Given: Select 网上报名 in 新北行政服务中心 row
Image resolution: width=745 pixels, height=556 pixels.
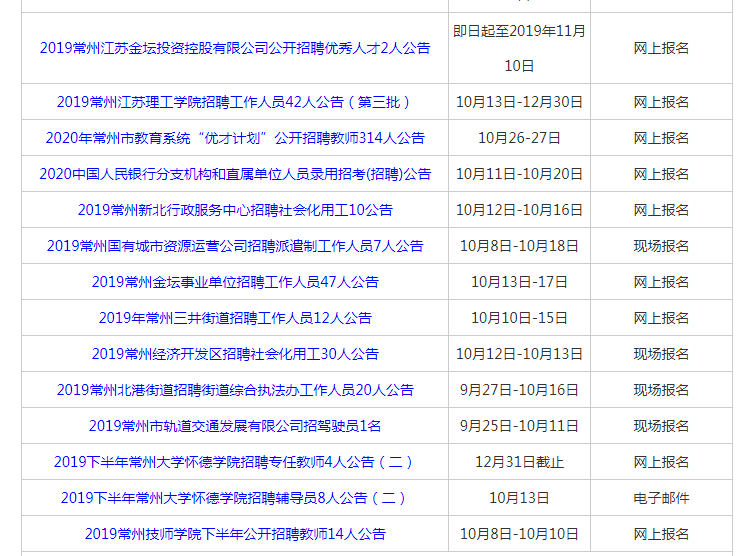Looking at the screenshot, I should coord(661,210).
